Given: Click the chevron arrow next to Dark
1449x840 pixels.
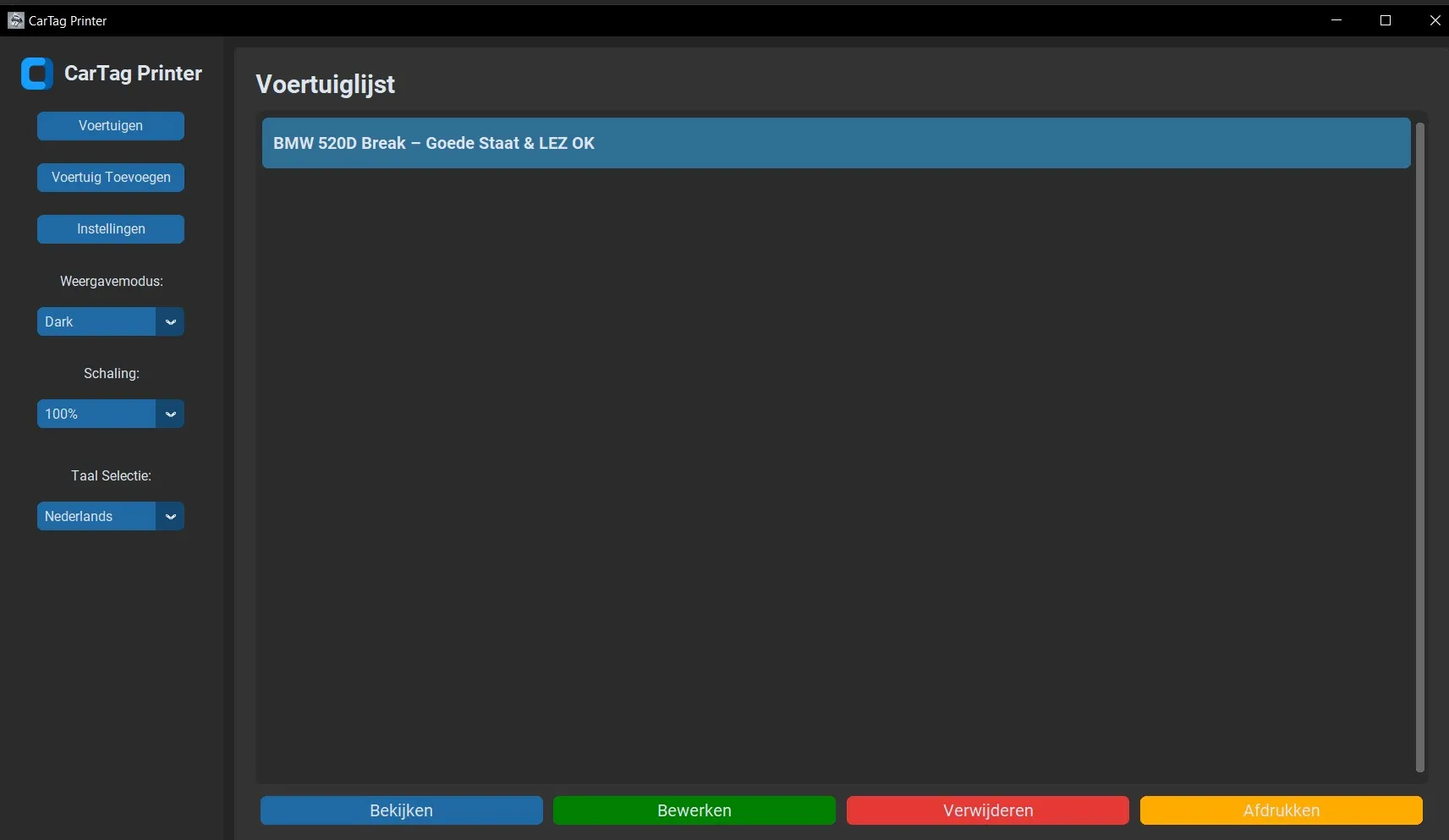Looking at the screenshot, I should [171, 321].
